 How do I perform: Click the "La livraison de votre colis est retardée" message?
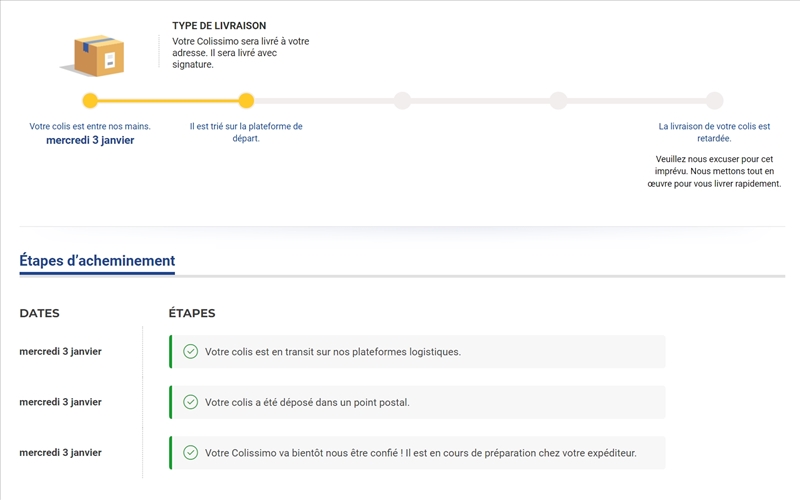coord(714,132)
